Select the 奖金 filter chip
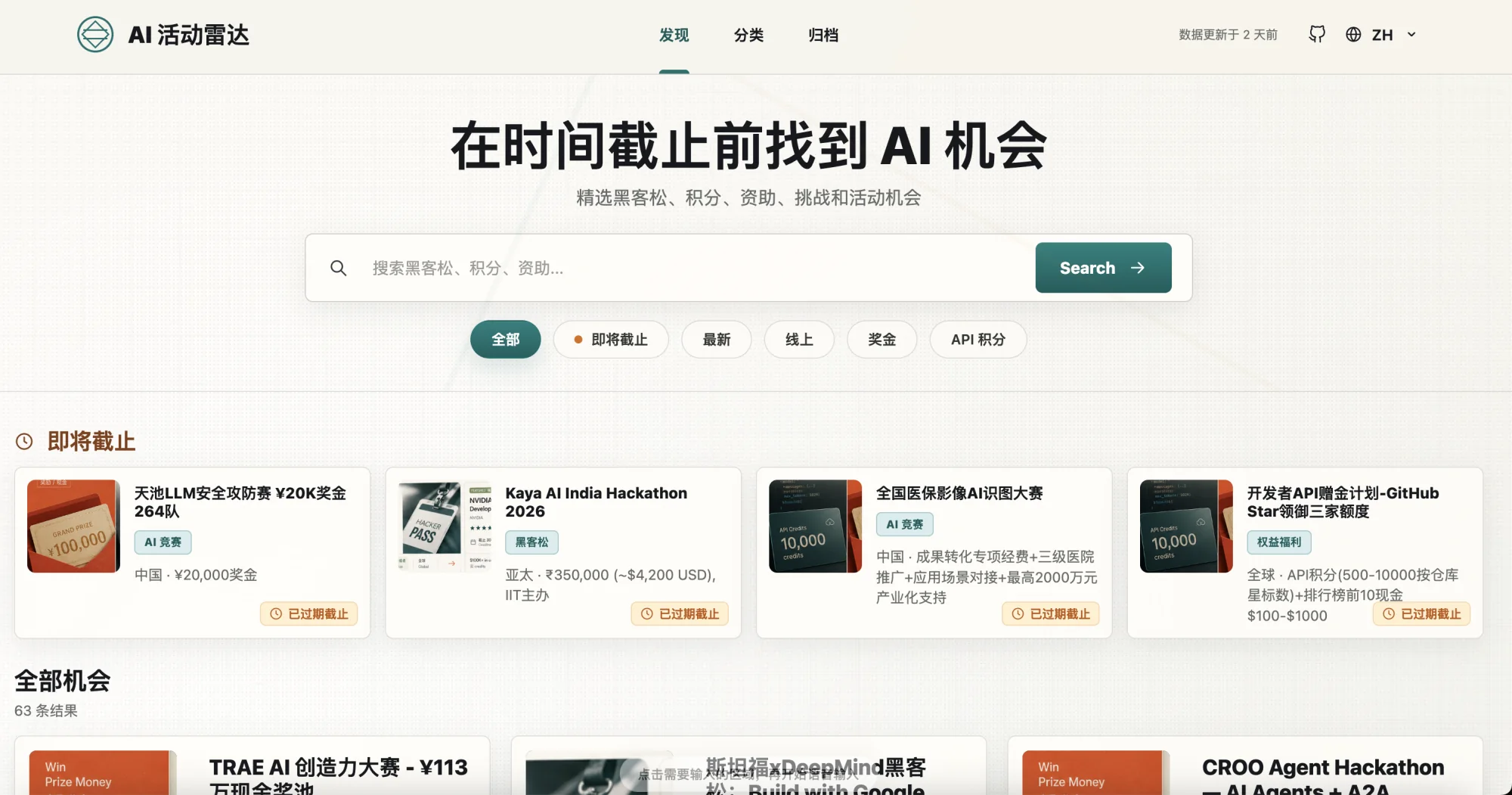Image resolution: width=1512 pixels, height=795 pixels. pyautogui.click(x=881, y=340)
